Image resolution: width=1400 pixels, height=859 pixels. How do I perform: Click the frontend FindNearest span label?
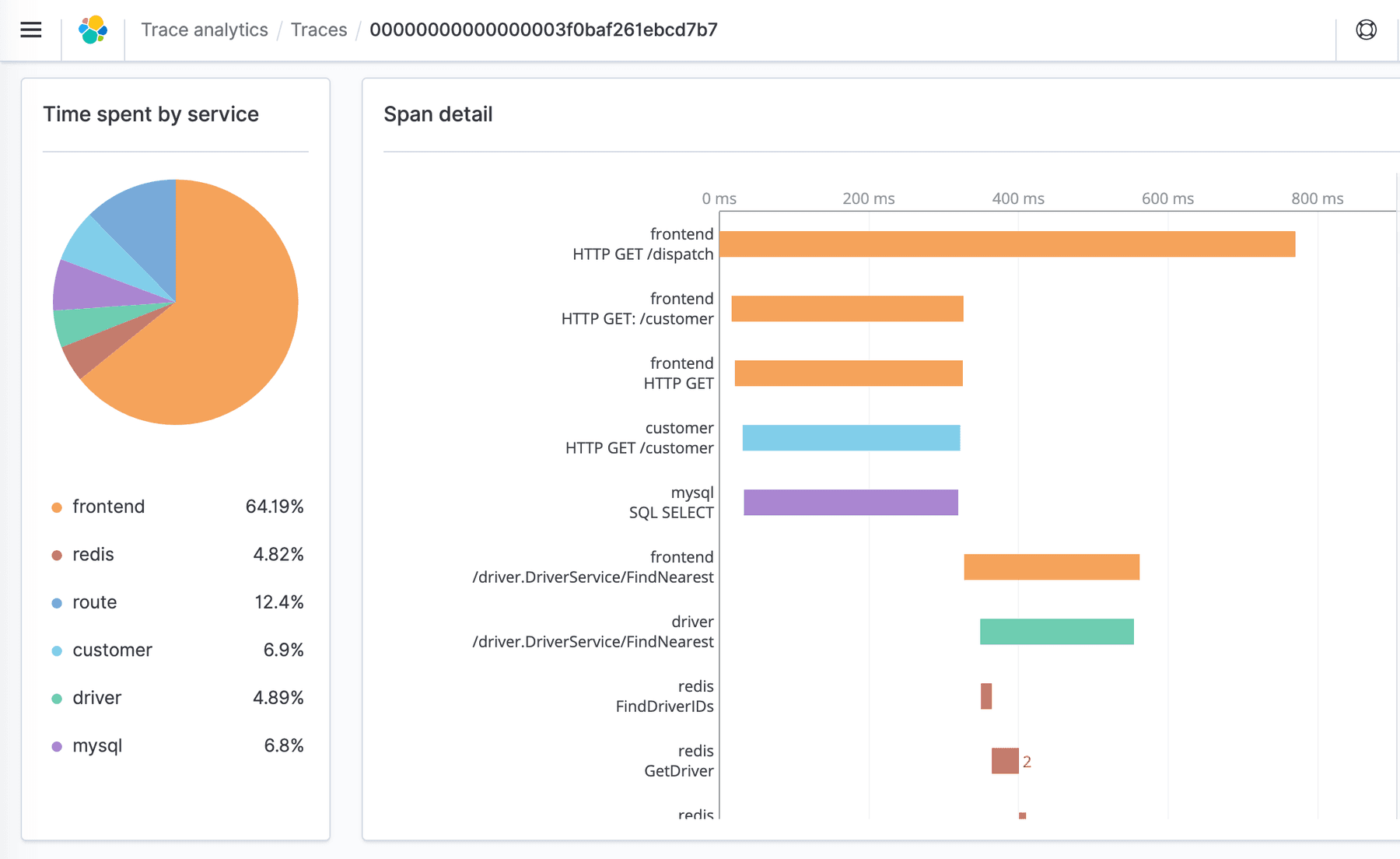593,567
